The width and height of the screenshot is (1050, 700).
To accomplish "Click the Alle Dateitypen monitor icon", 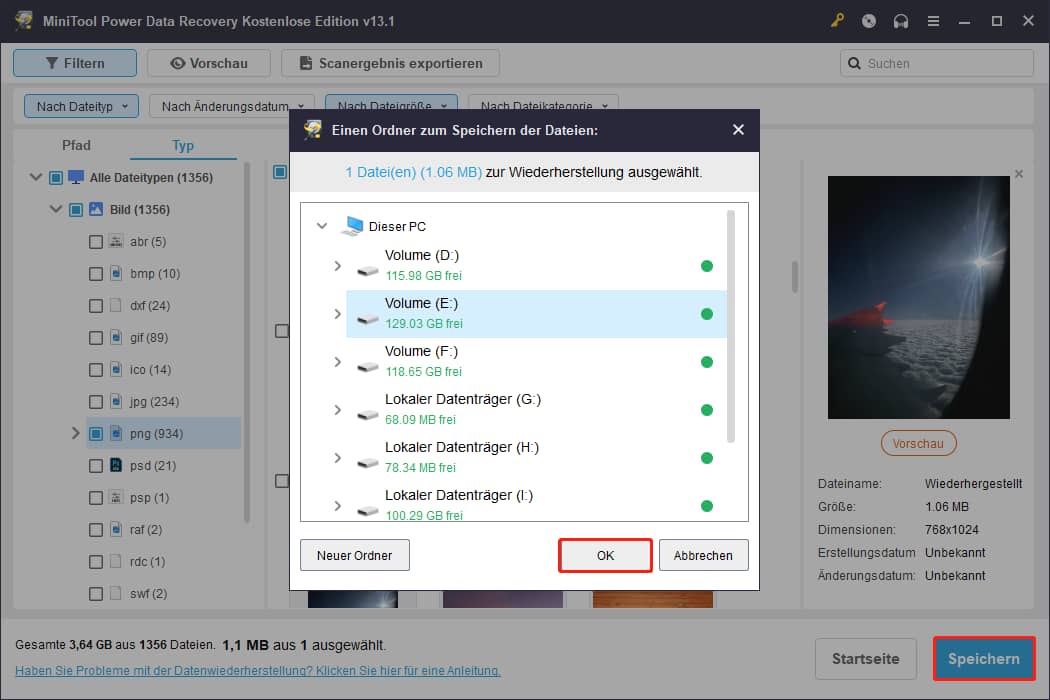I will [76, 177].
